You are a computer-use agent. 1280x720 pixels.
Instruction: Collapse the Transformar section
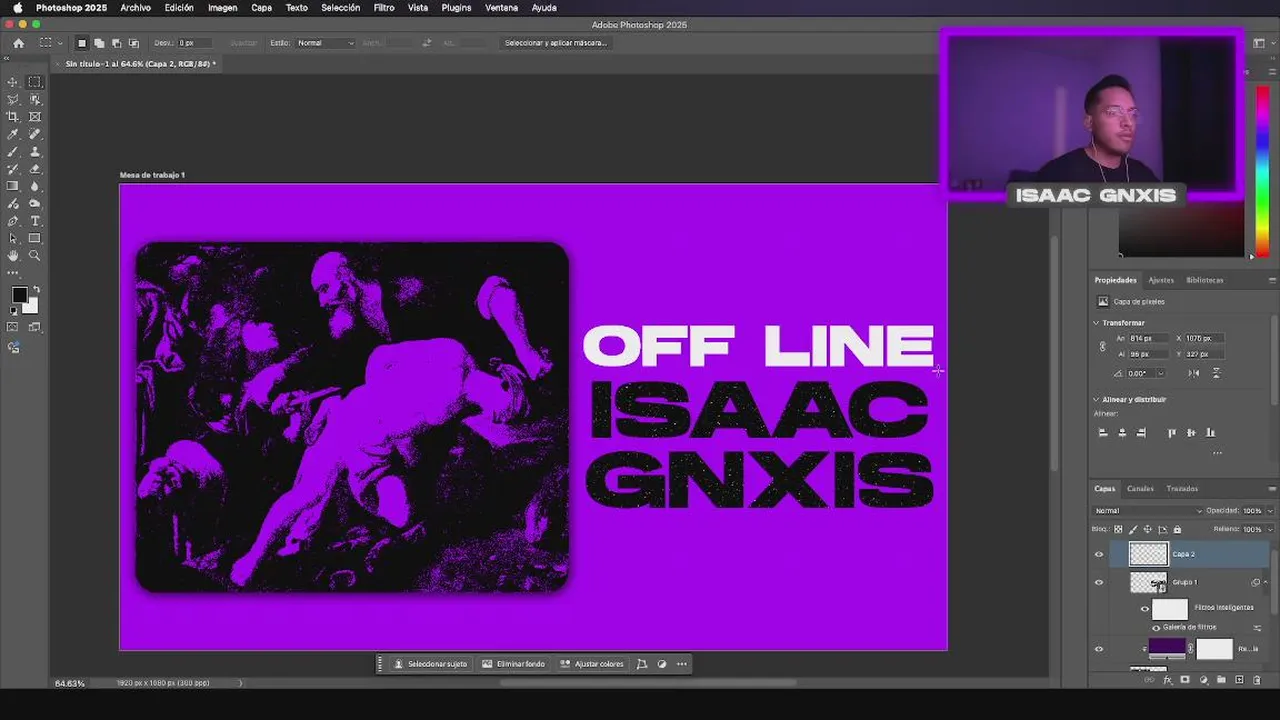point(1096,323)
